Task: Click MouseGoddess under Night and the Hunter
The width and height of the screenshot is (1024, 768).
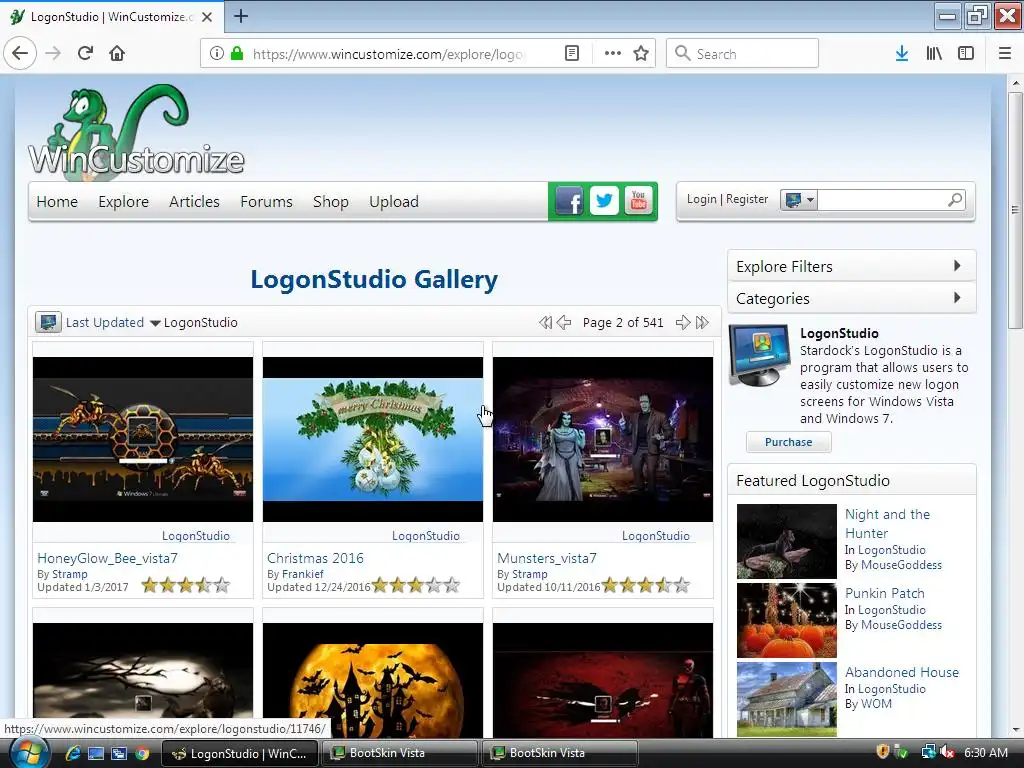Action: [901, 565]
